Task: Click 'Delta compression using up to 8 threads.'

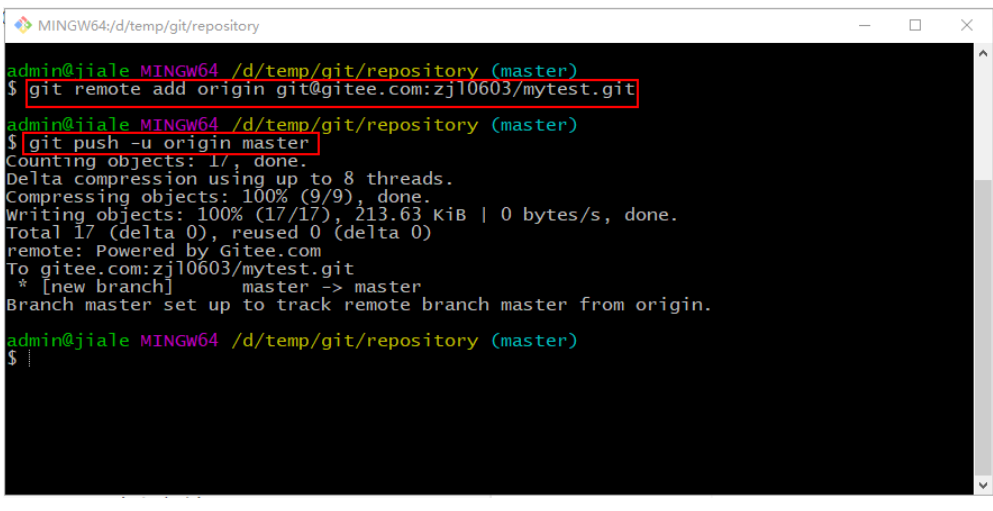Action: pyautogui.click(x=230, y=179)
